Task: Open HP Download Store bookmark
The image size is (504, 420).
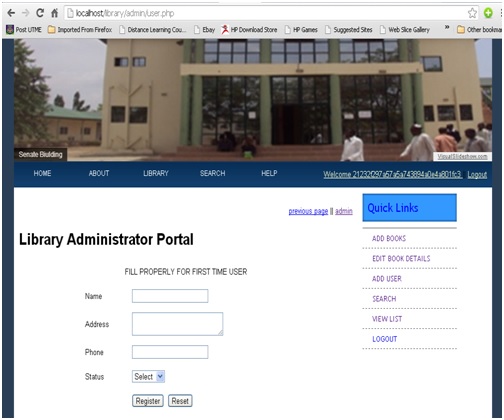Action: [249, 30]
